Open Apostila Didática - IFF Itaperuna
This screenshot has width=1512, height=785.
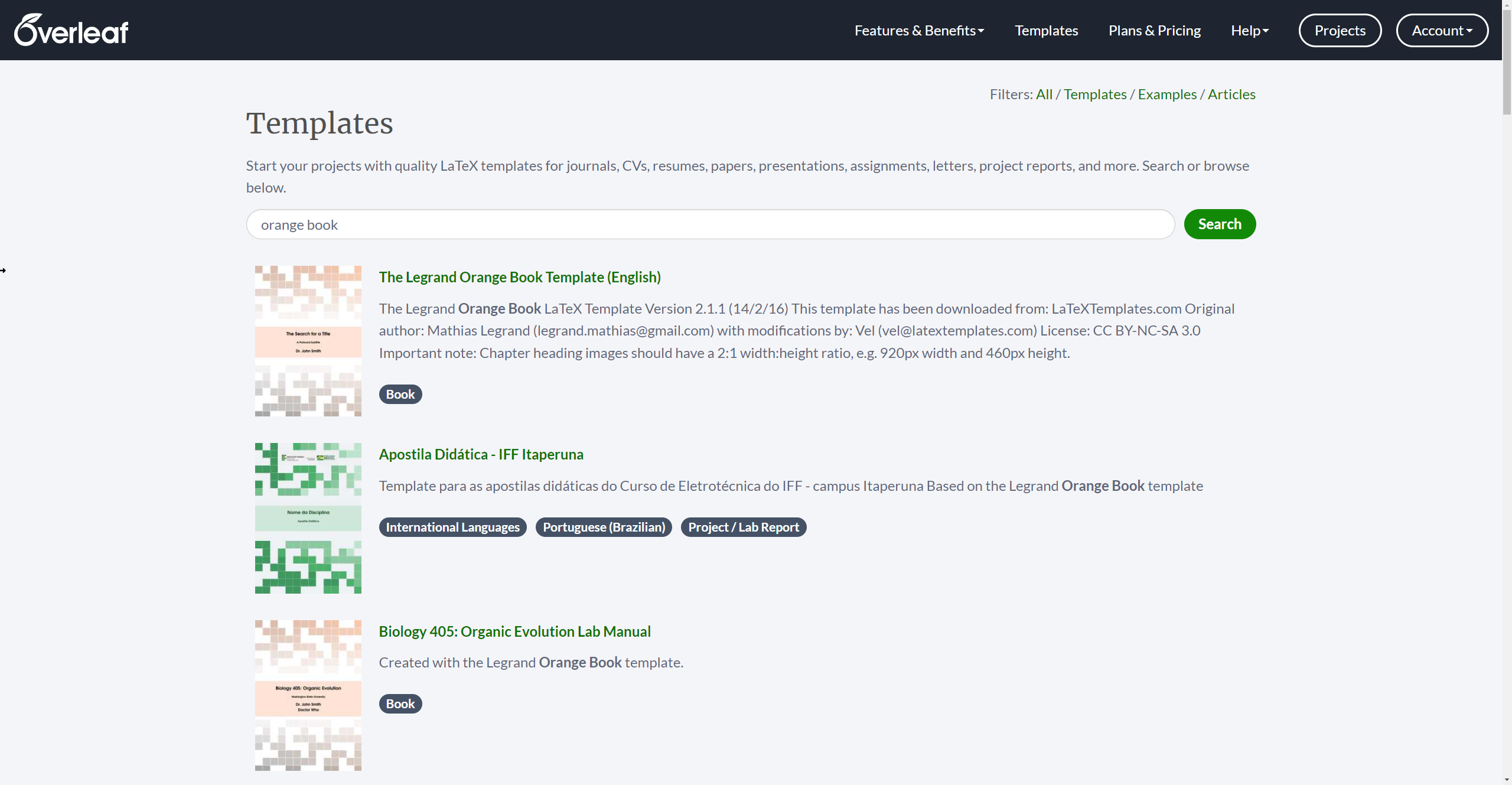(481, 454)
